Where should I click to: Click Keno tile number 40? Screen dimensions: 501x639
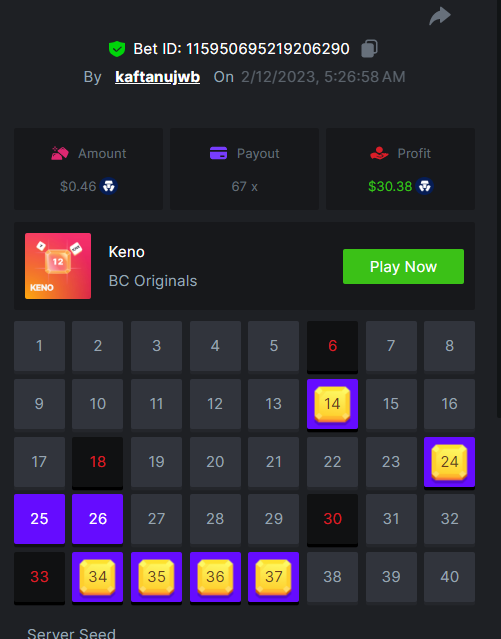[x=449, y=577]
